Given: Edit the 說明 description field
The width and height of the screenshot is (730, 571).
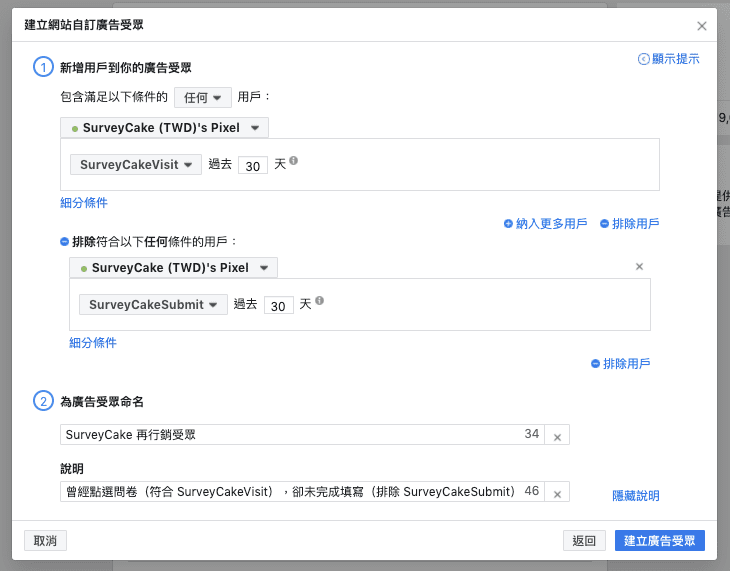Looking at the screenshot, I should (x=302, y=492).
